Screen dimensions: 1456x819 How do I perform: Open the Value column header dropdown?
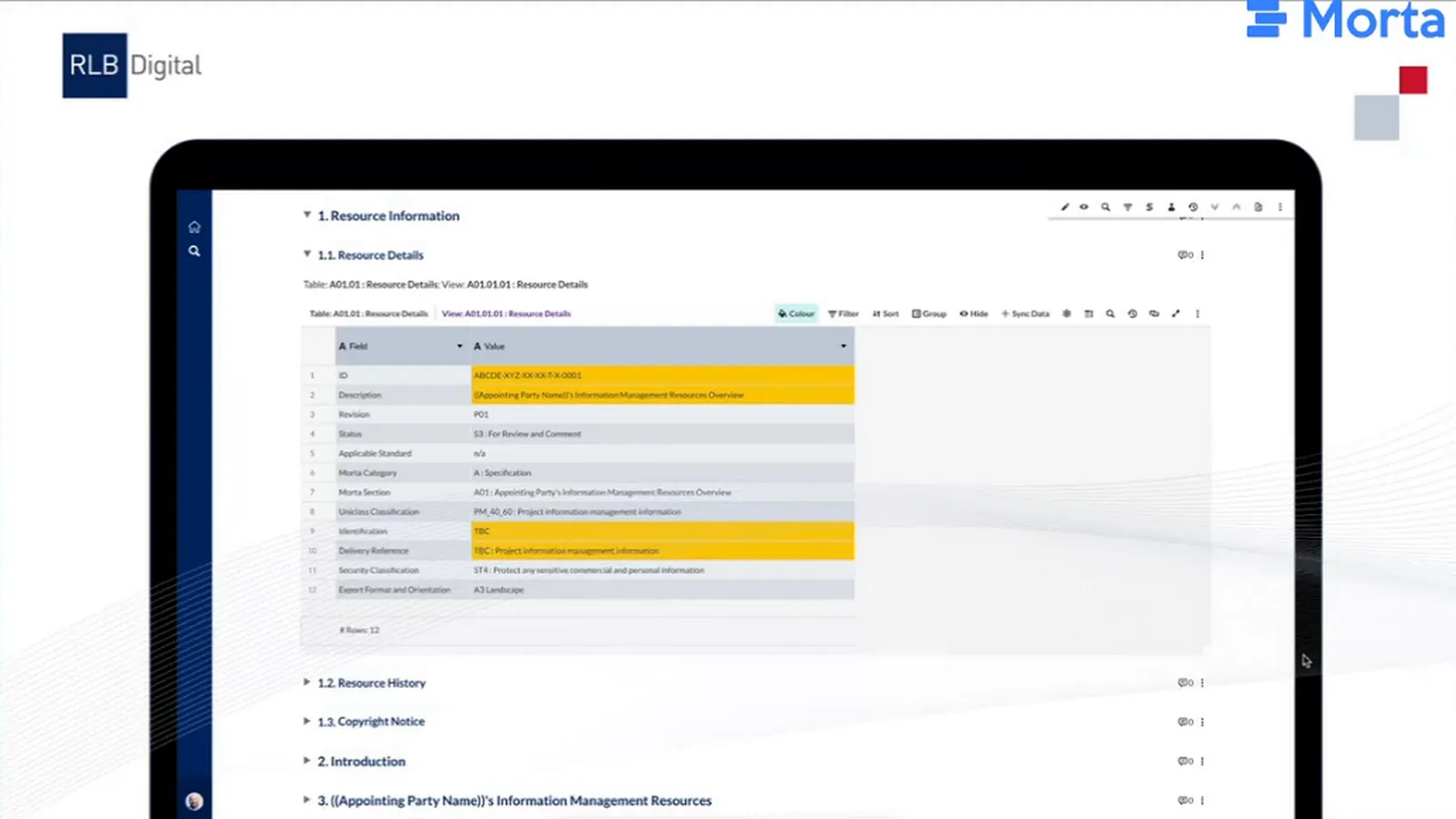[x=844, y=346]
